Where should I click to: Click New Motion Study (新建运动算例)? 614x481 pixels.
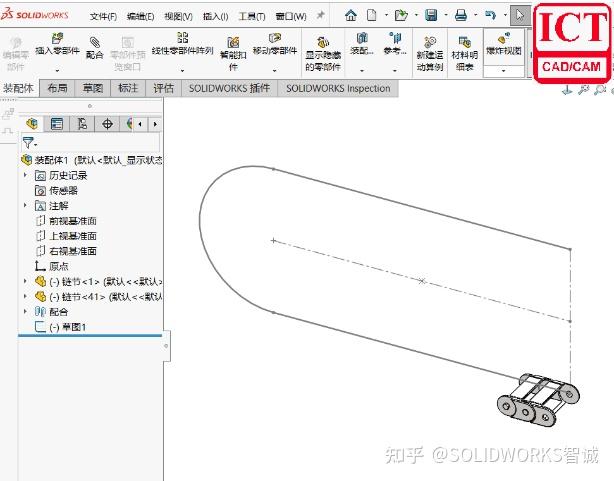(x=430, y=54)
